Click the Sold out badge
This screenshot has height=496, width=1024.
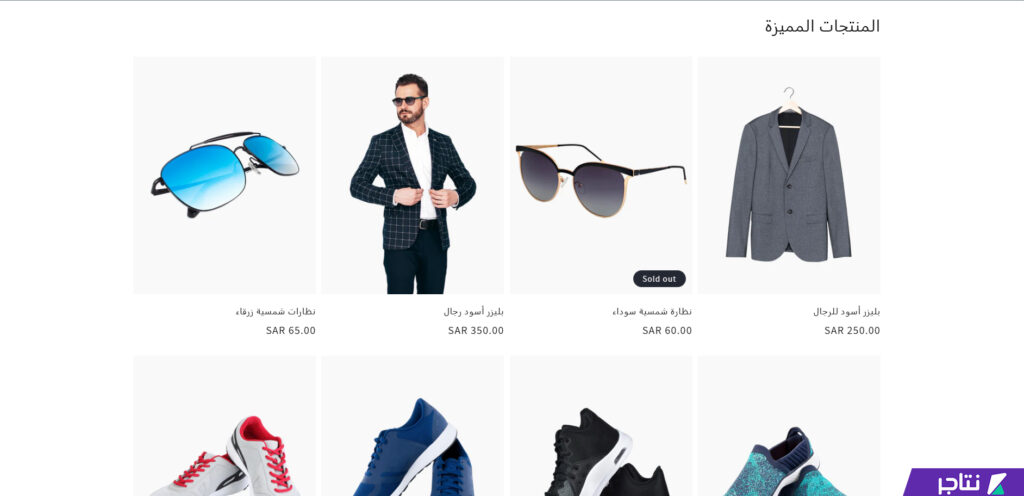(x=659, y=279)
